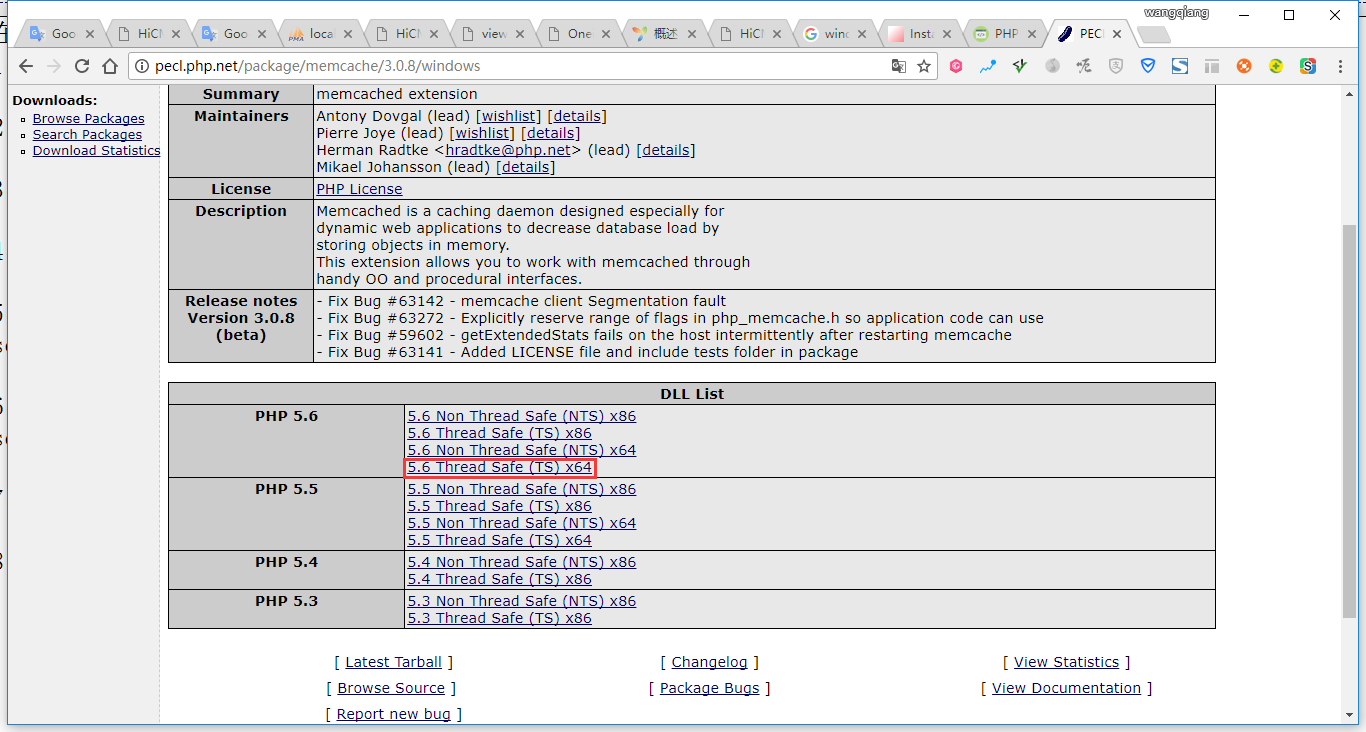The height and width of the screenshot is (732, 1366).
Task: Open the 5.5 Non Thread Safe (NTS) x86 link
Action: tap(521, 489)
